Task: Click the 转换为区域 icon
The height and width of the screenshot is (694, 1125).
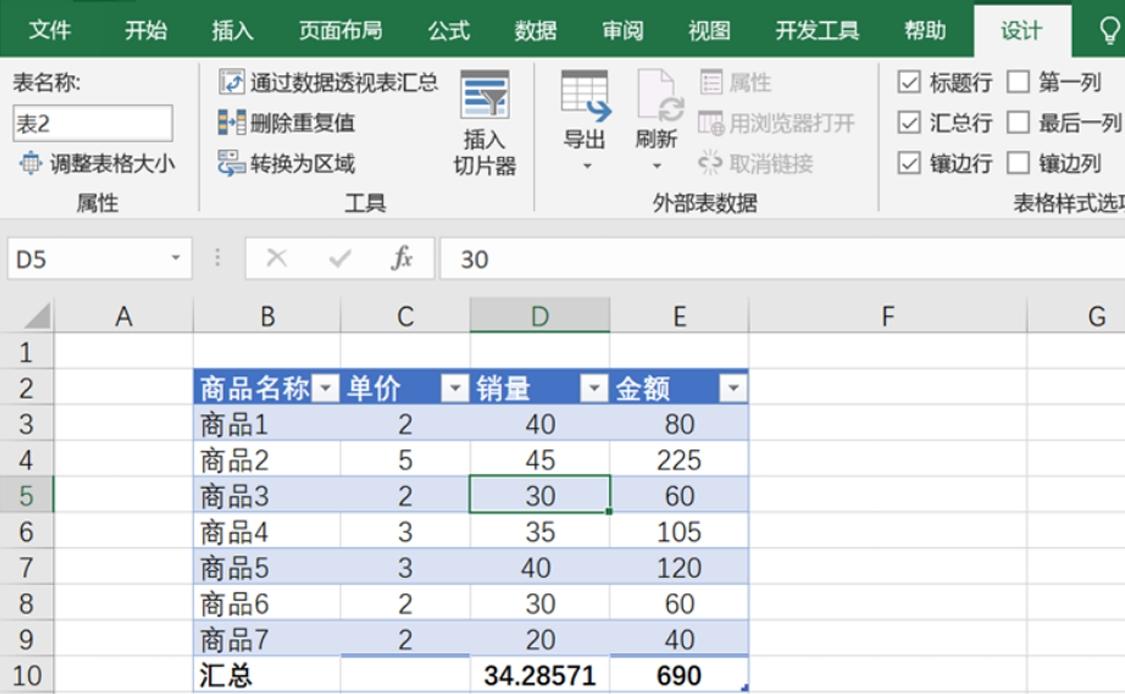Action: pyautogui.click(x=232, y=163)
